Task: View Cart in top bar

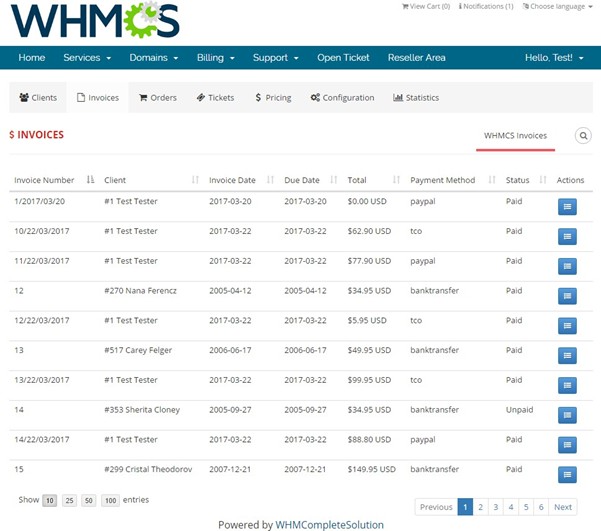Action: [x=430, y=7]
